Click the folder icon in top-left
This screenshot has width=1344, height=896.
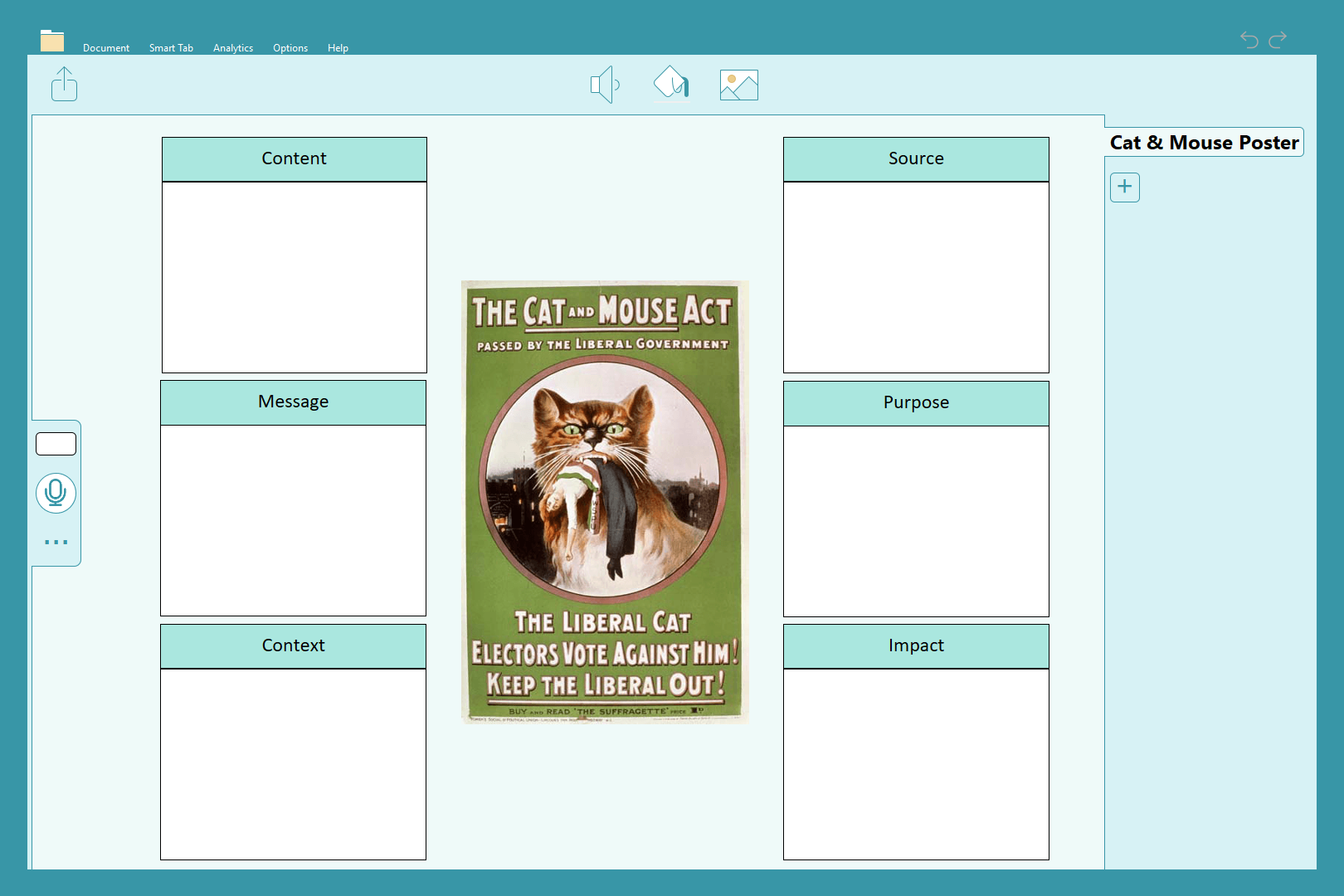point(52,41)
